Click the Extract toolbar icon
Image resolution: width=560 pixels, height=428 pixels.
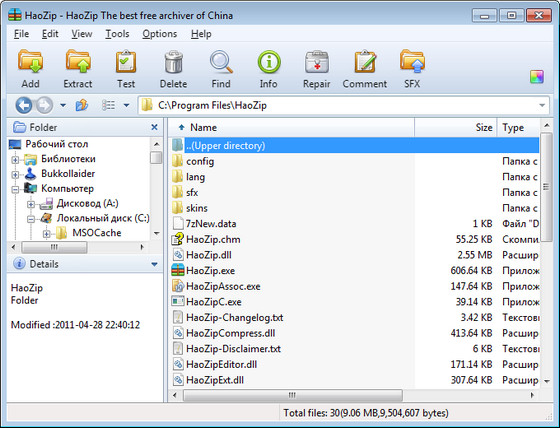(78, 62)
